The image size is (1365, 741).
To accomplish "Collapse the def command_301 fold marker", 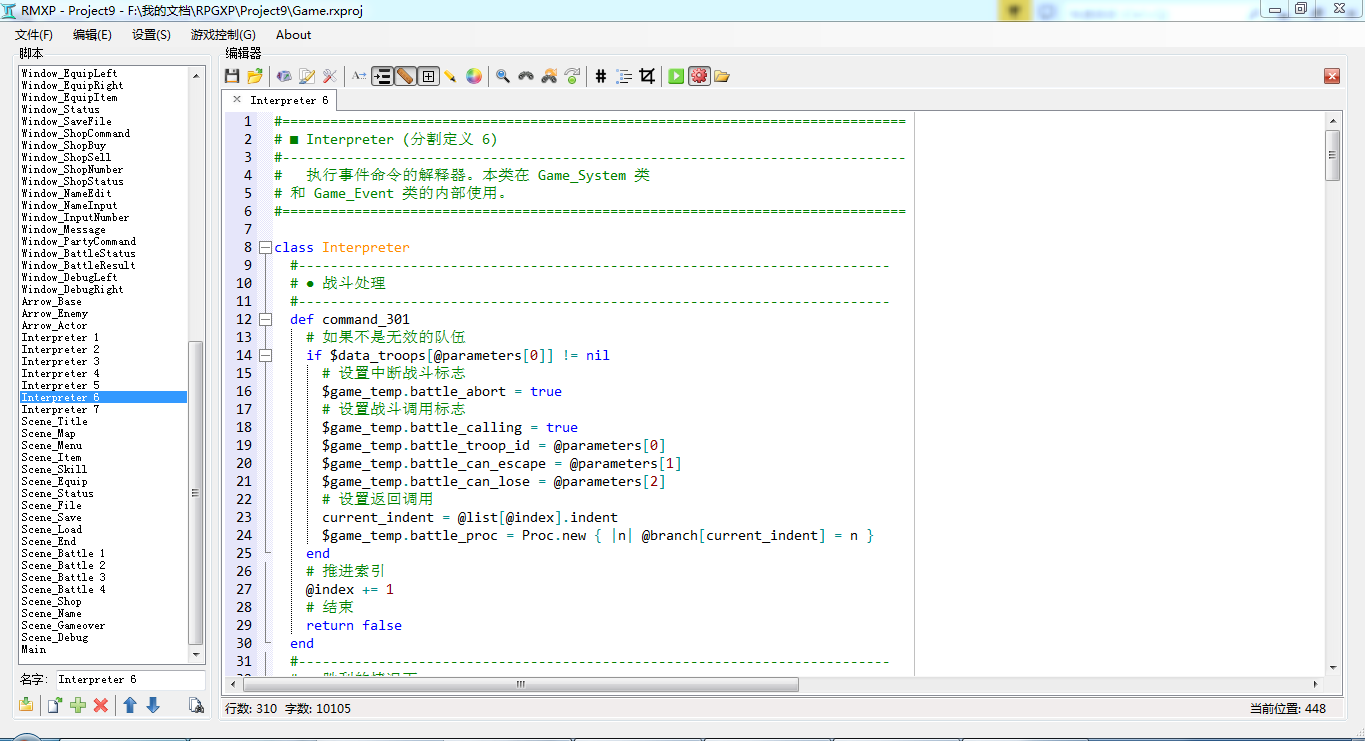I will 265,319.
